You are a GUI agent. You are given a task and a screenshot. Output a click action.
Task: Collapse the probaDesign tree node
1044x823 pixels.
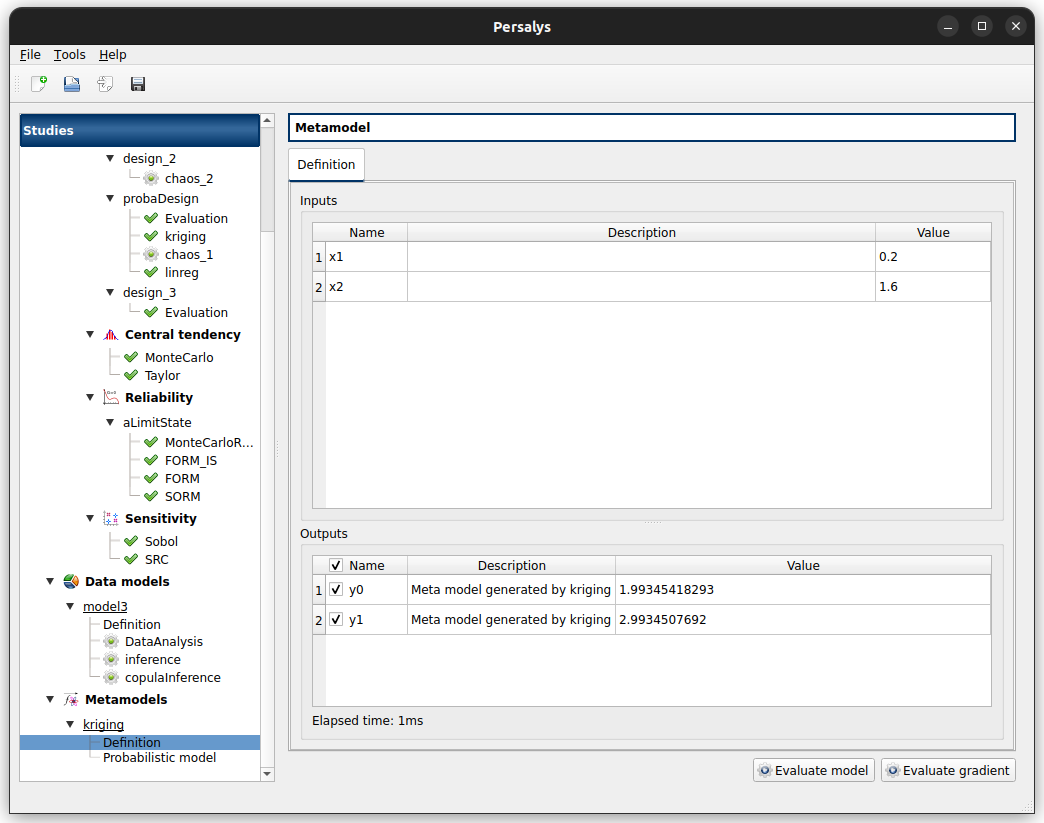point(110,199)
